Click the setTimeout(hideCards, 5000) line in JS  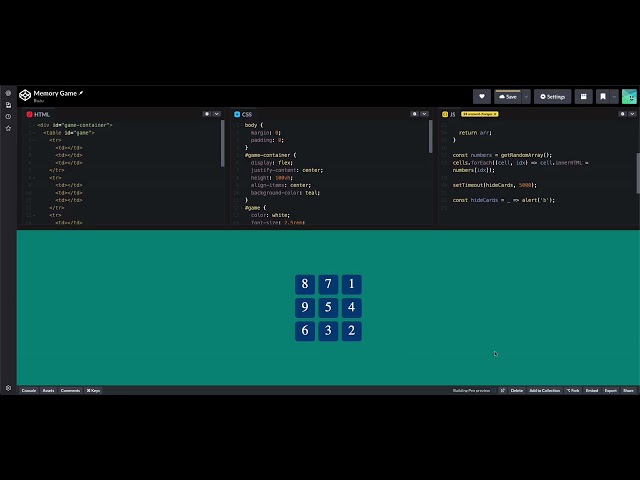(495, 185)
